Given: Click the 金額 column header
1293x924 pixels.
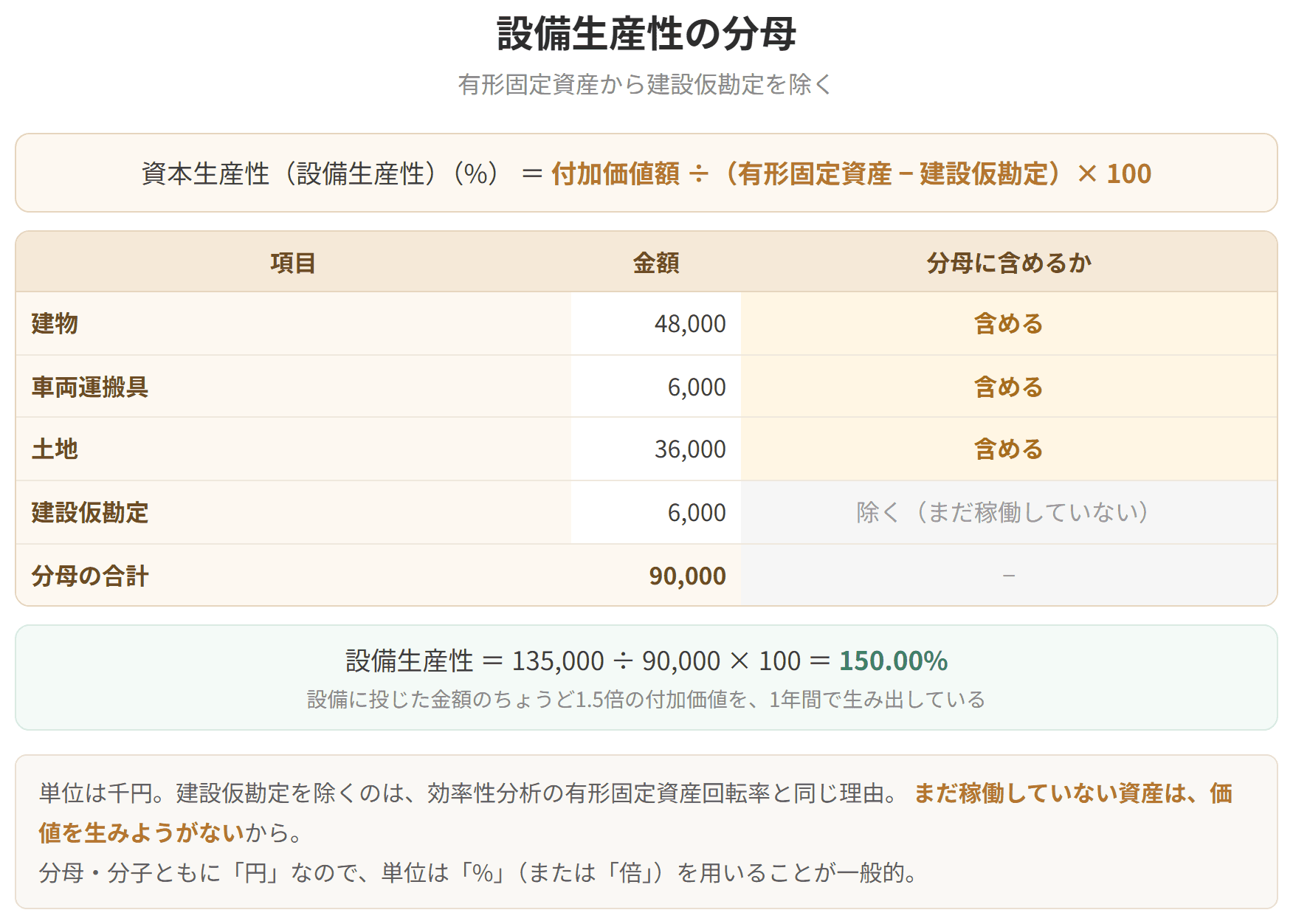Looking at the screenshot, I should pyautogui.click(x=655, y=263).
